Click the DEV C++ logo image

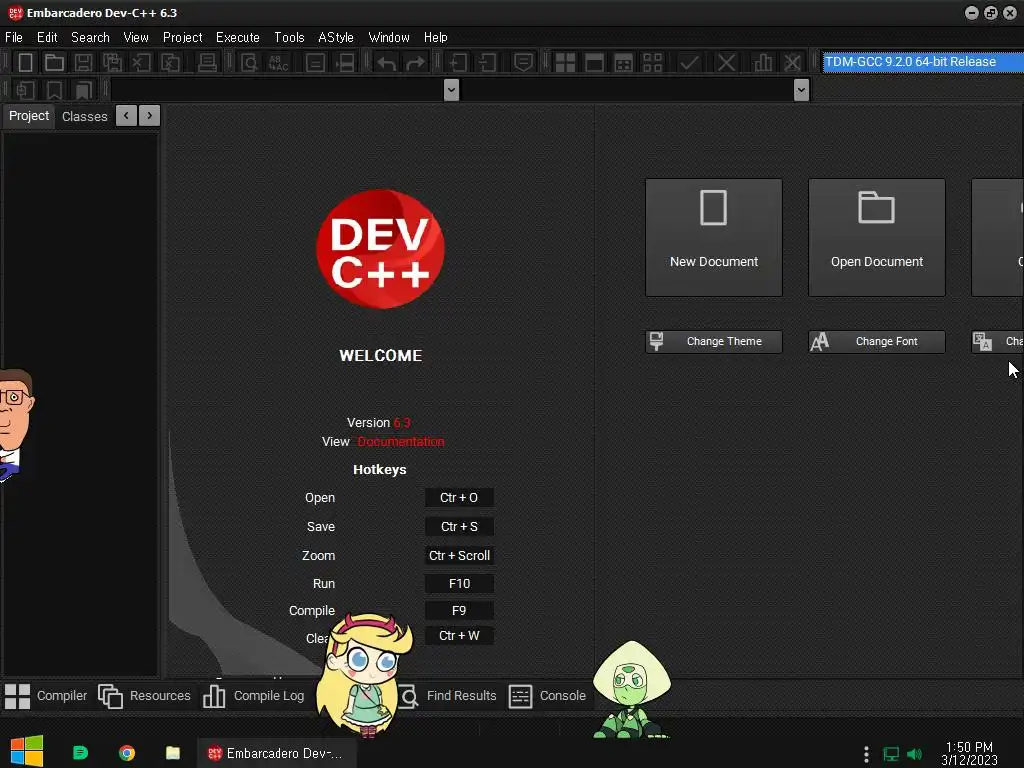(380, 249)
